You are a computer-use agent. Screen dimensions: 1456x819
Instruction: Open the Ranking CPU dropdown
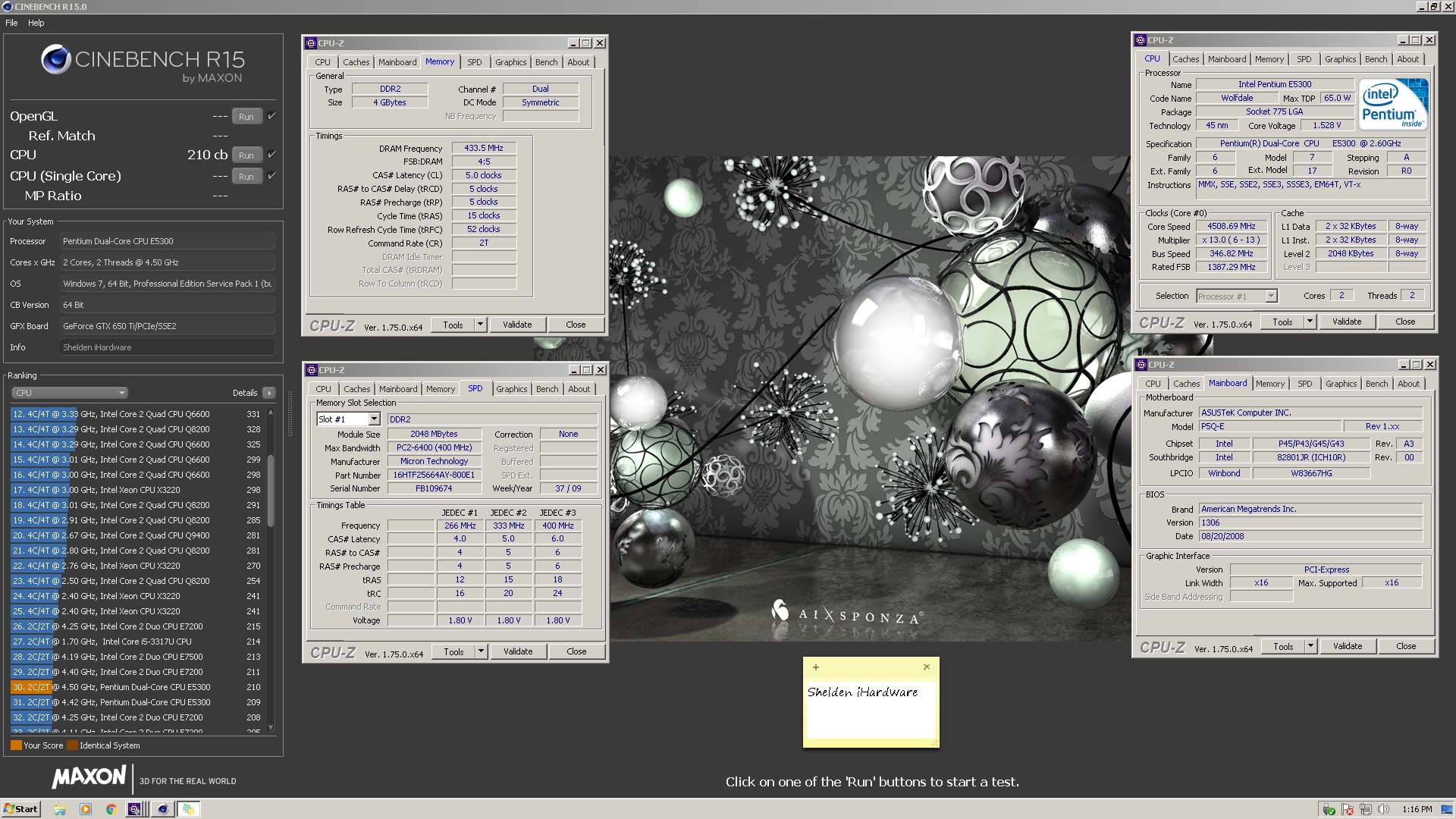[x=70, y=393]
